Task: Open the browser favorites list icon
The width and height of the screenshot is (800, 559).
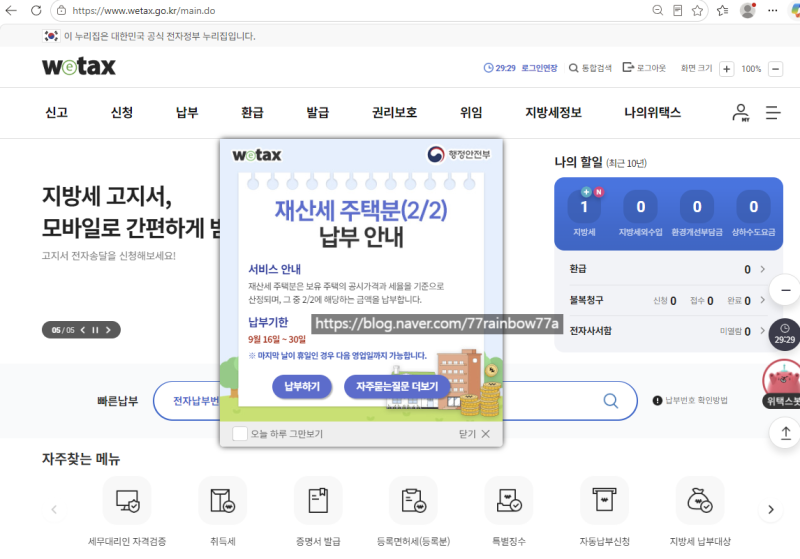Action: 722,10
